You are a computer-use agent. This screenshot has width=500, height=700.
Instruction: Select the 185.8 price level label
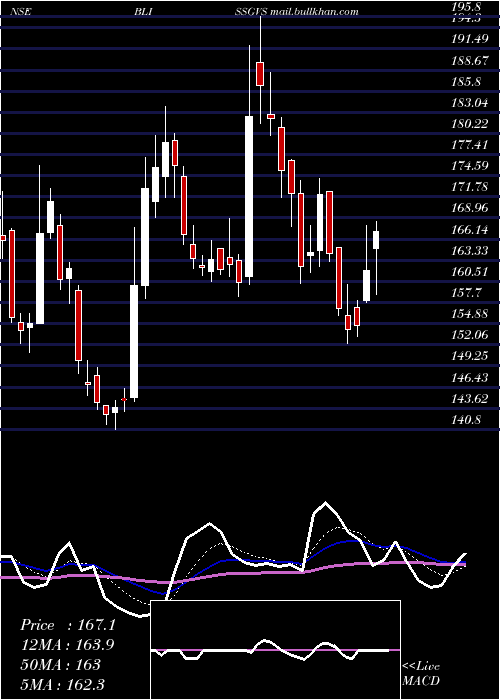pos(466,82)
